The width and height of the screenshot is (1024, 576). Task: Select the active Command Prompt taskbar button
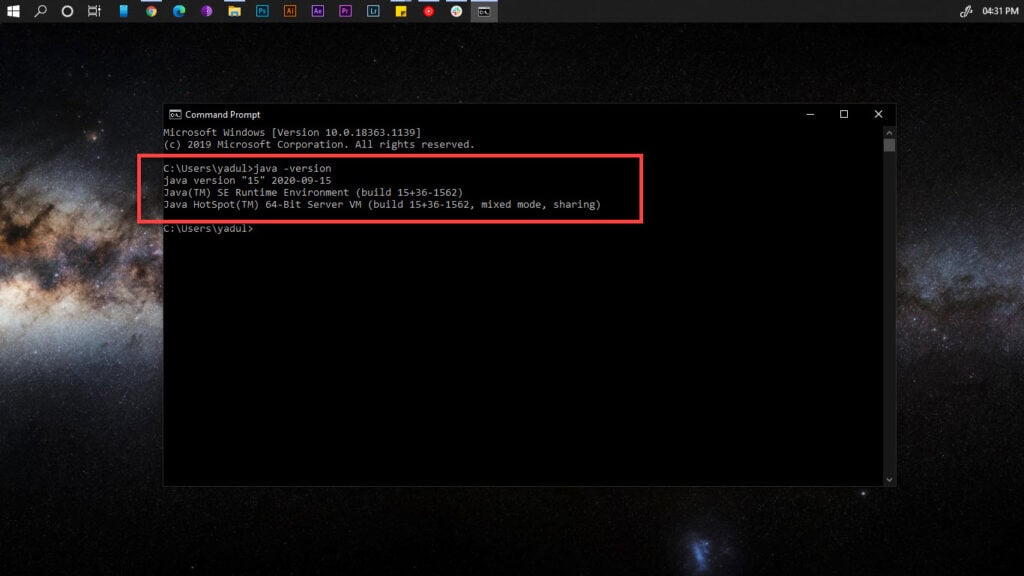[484, 11]
